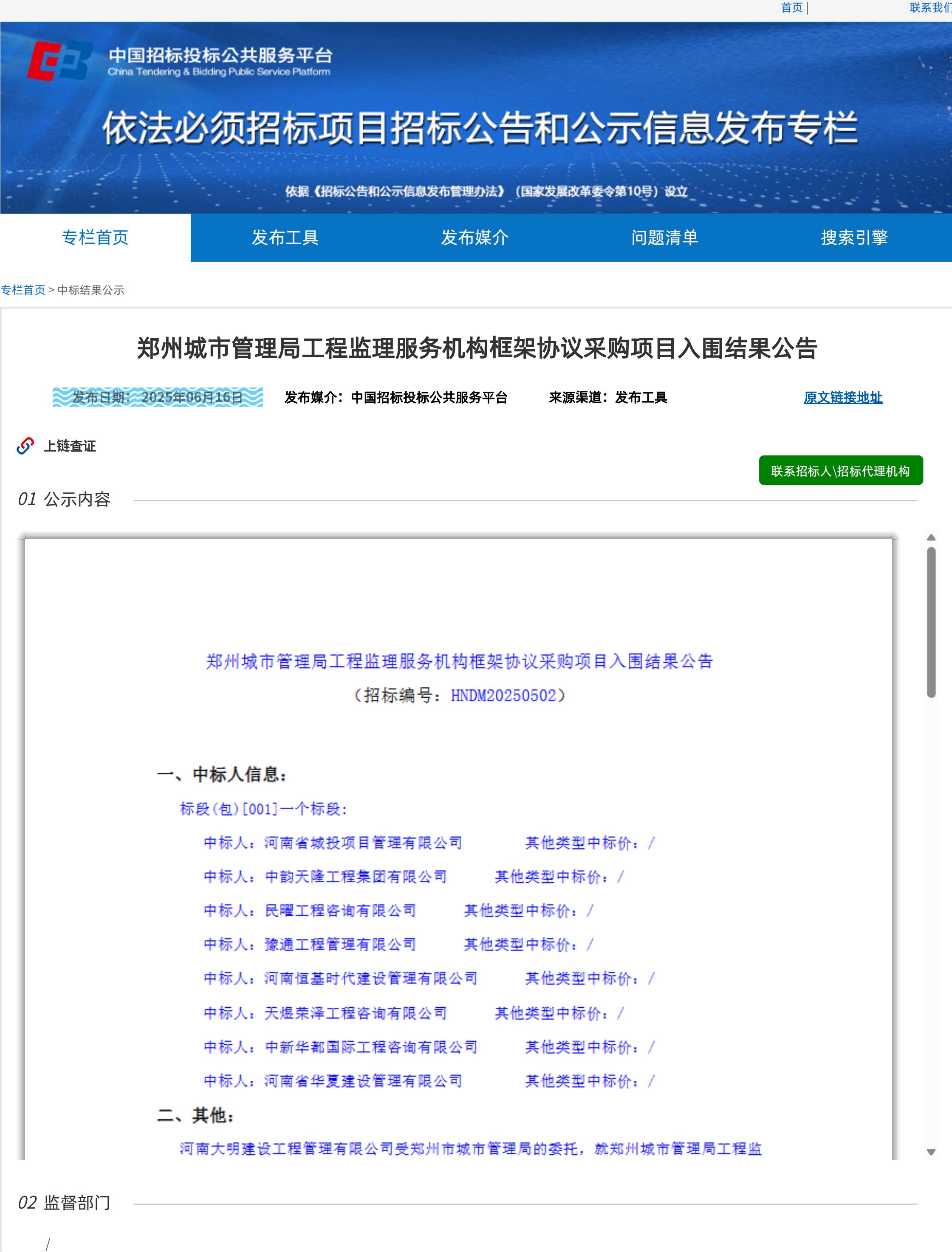Click 中新华都国际工程咨询有限公司 bidder name
The width and height of the screenshot is (952, 1252).
(x=371, y=1047)
